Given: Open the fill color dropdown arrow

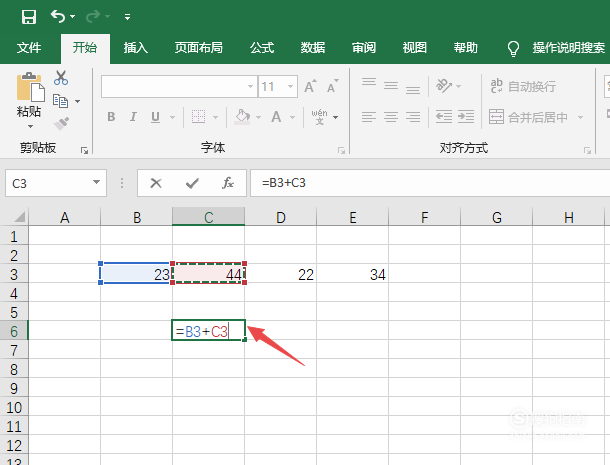Looking at the screenshot, I should (258, 117).
